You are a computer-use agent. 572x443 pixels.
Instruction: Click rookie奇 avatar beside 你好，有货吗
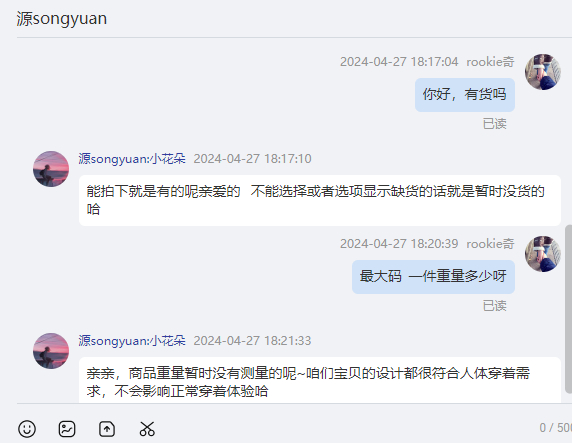[x=543, y=72]
